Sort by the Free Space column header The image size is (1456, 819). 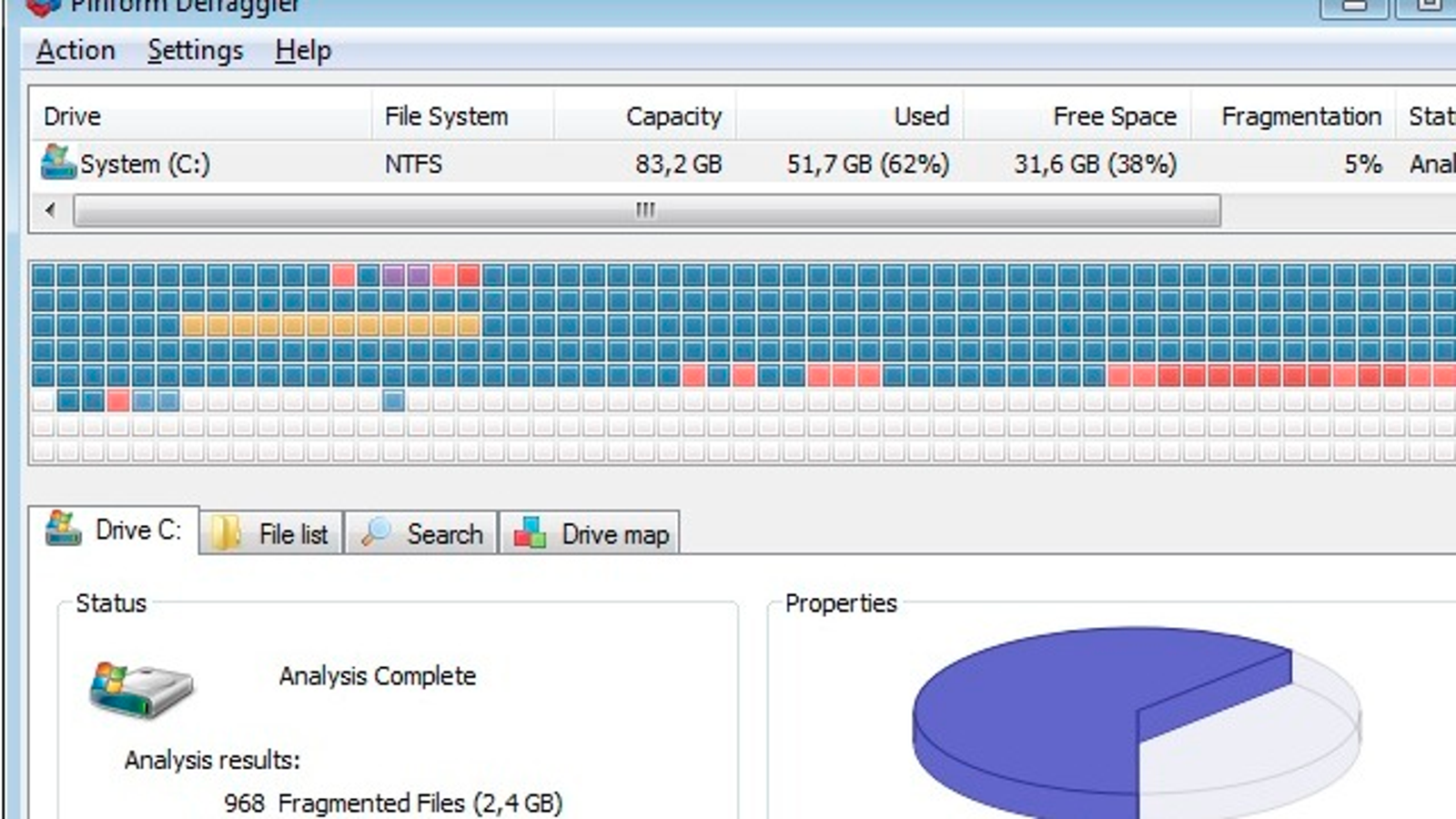click(1077, 116)
